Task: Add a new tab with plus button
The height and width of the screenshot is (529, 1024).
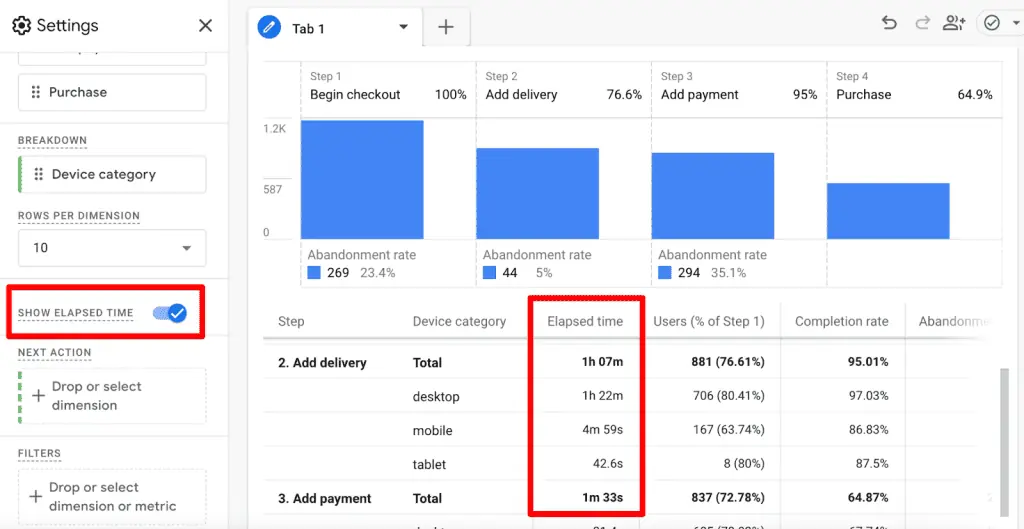Action: (x=445, y=27)
